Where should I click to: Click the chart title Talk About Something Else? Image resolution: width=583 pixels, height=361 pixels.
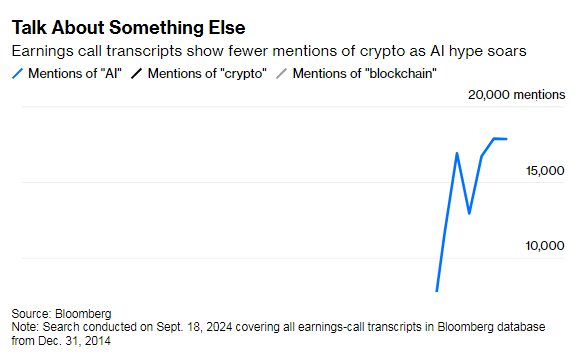[129, 28]
